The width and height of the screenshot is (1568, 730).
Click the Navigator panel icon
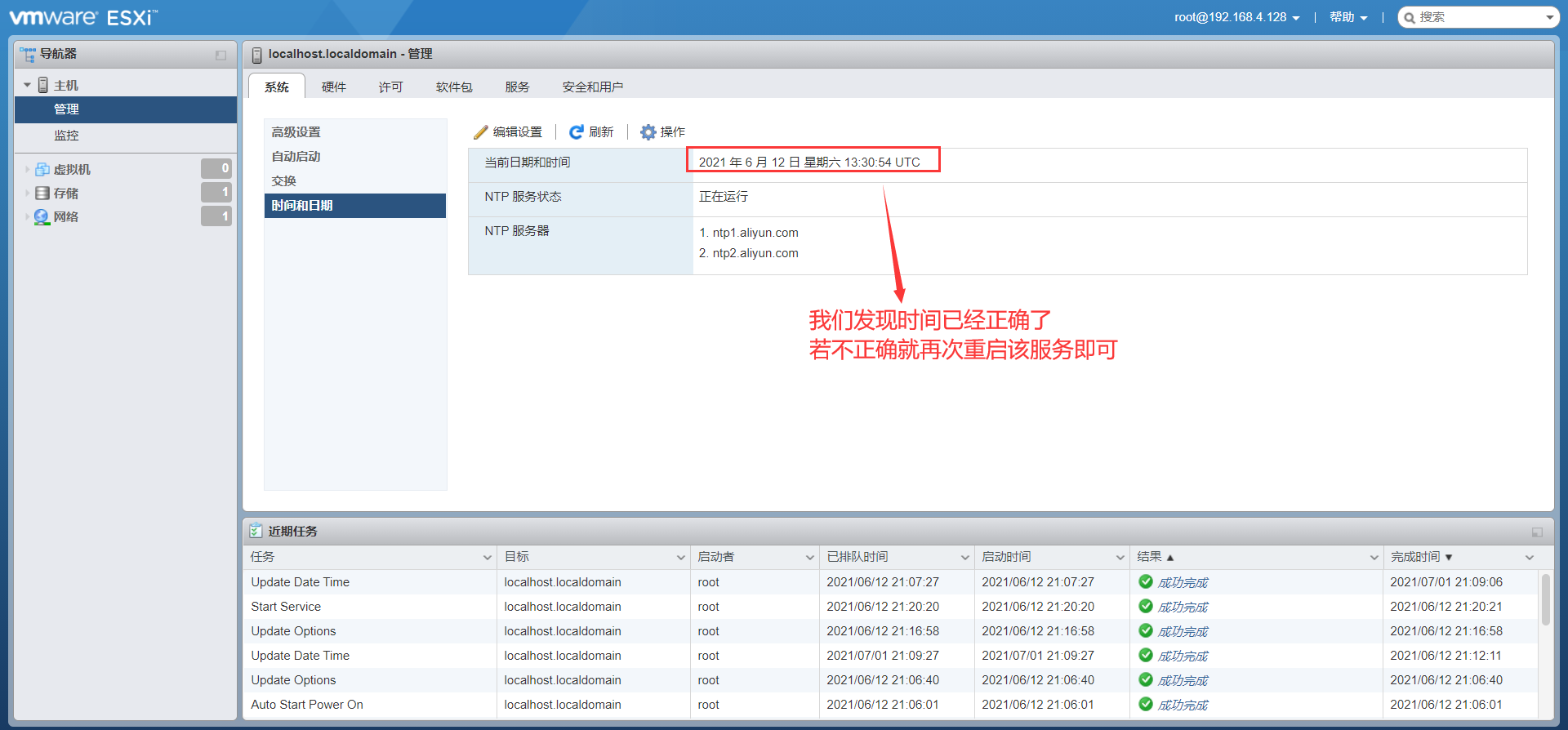[x=28, y=54]
